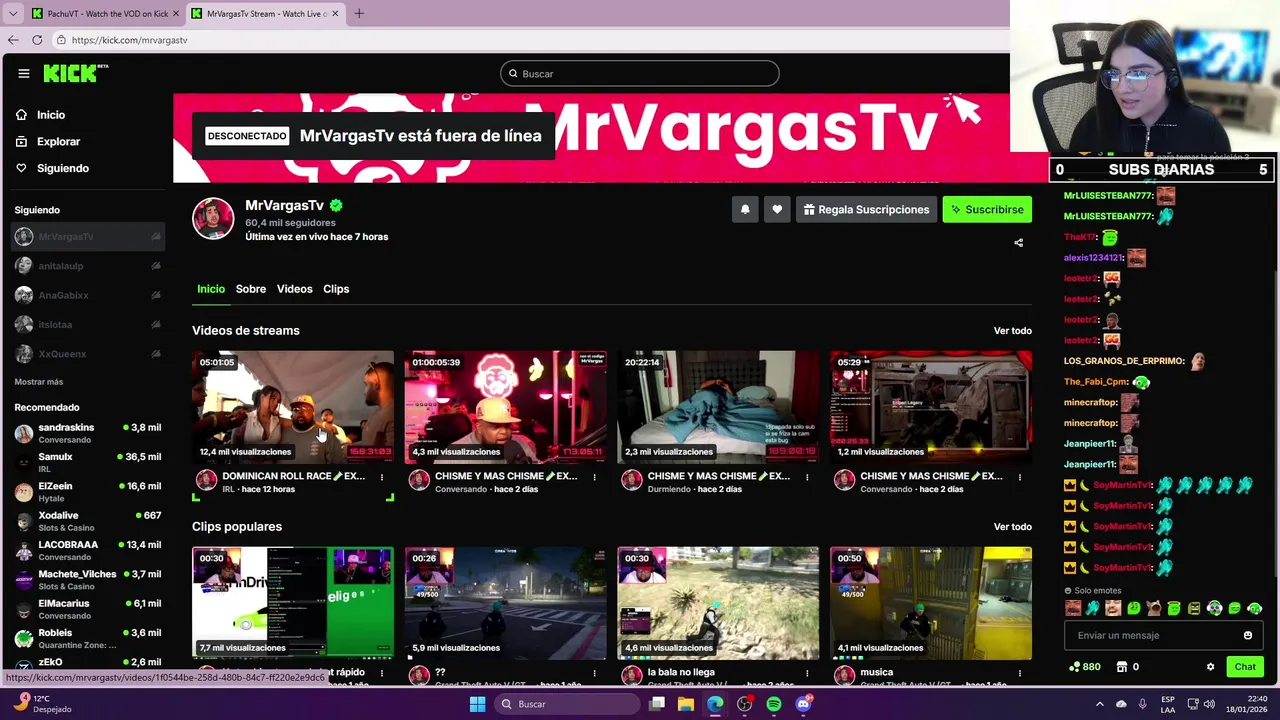Toggle Solo emotes mode

[1092, 591]
